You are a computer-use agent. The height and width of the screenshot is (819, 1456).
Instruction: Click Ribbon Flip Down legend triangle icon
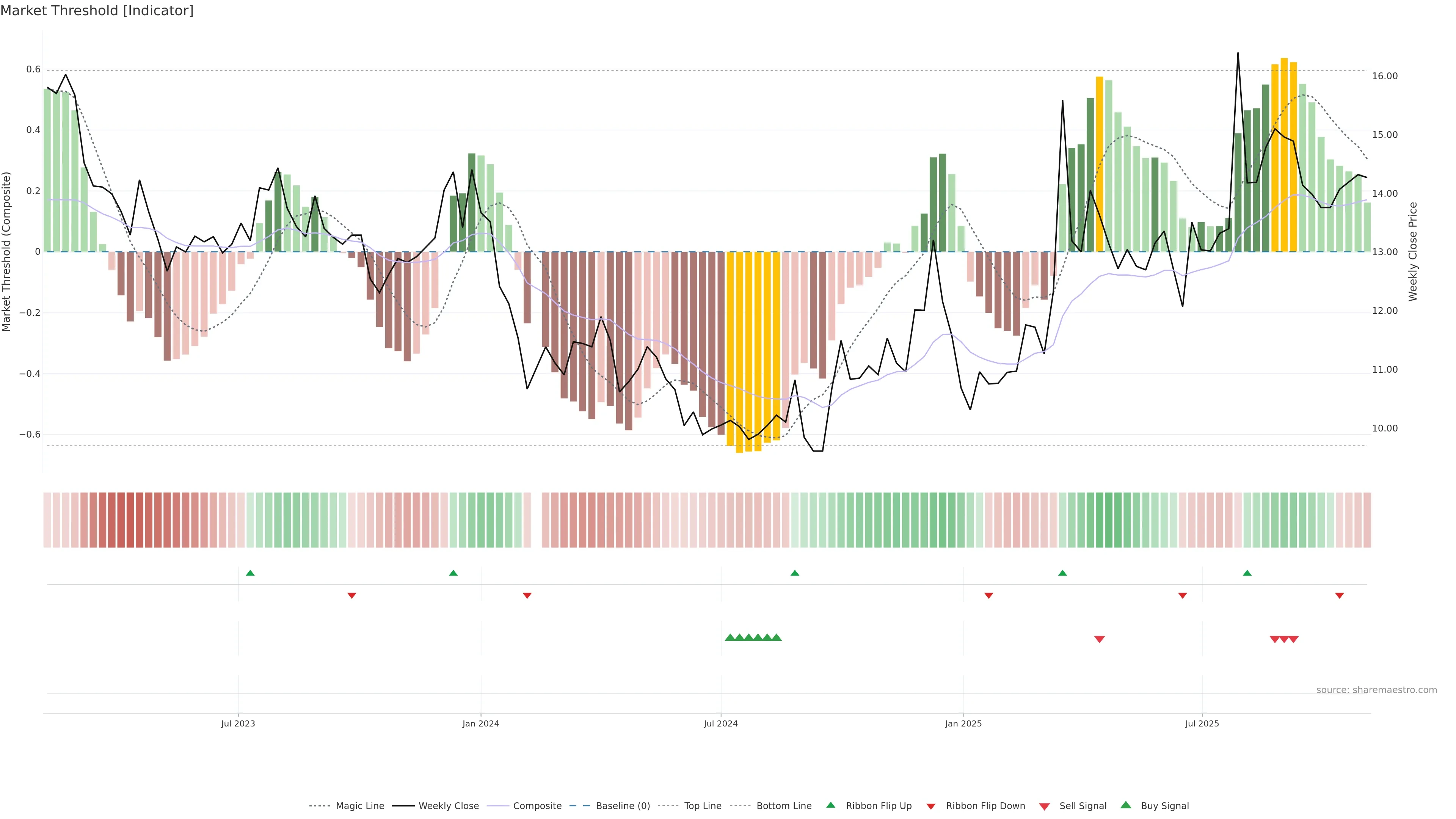931,806
